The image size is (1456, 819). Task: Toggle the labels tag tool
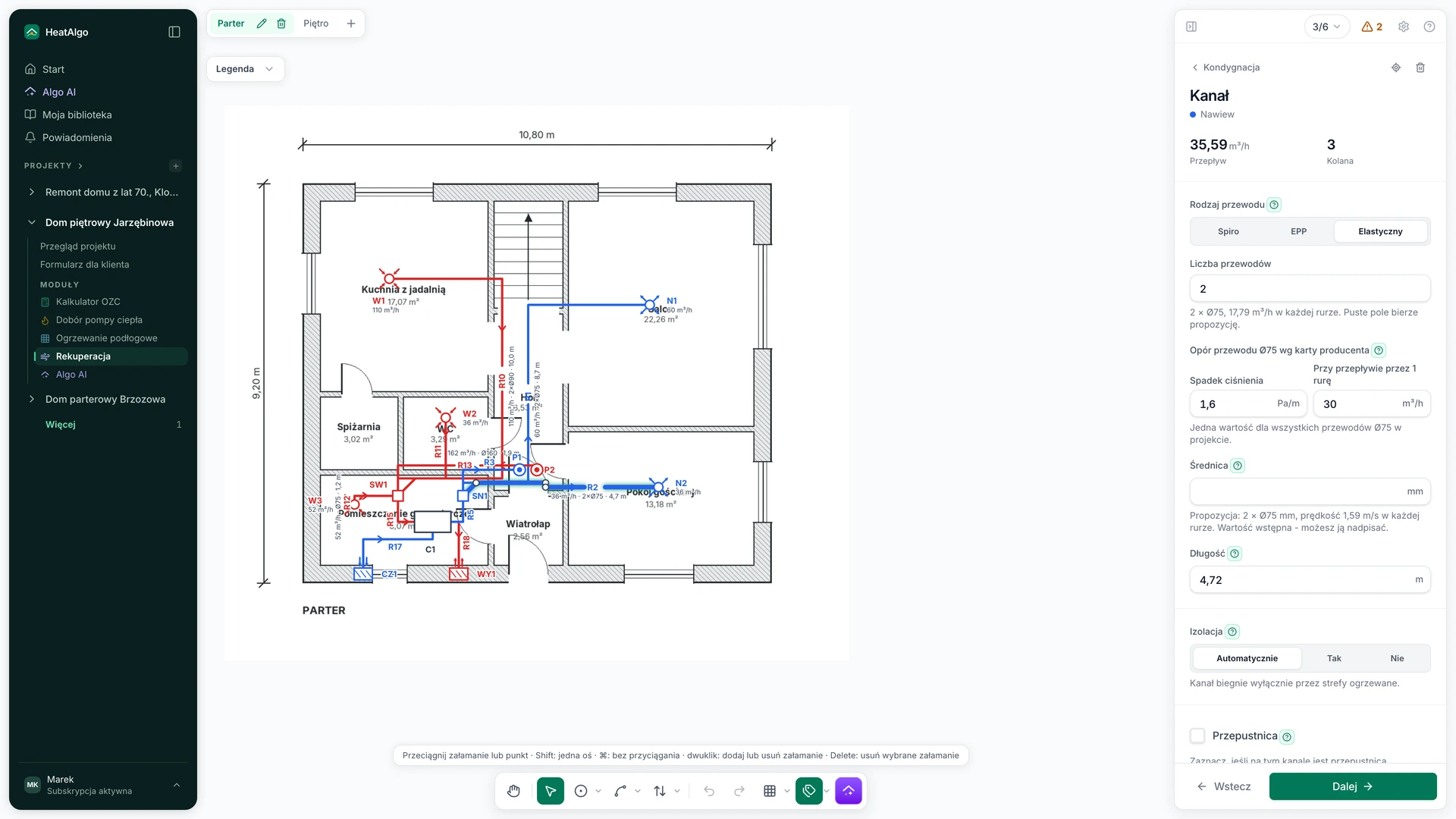809,791
